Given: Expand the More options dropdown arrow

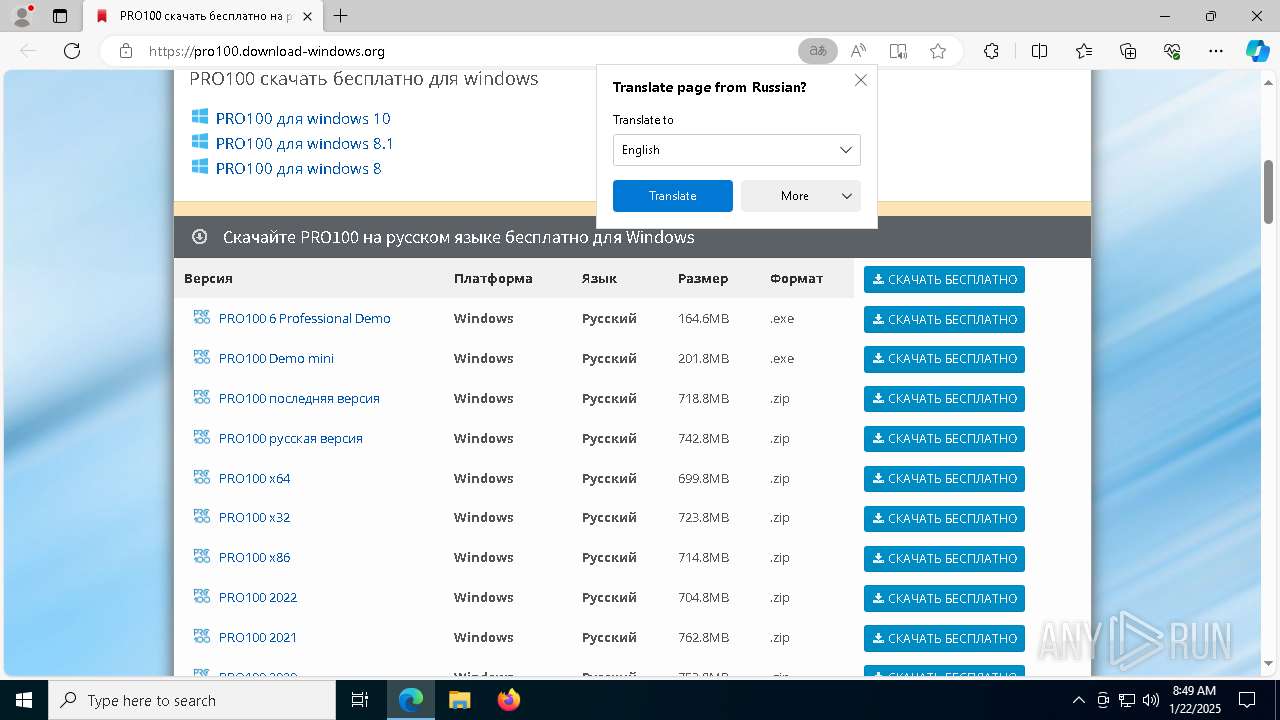Looking at the screenshot, I should click(x=847, y=196).
